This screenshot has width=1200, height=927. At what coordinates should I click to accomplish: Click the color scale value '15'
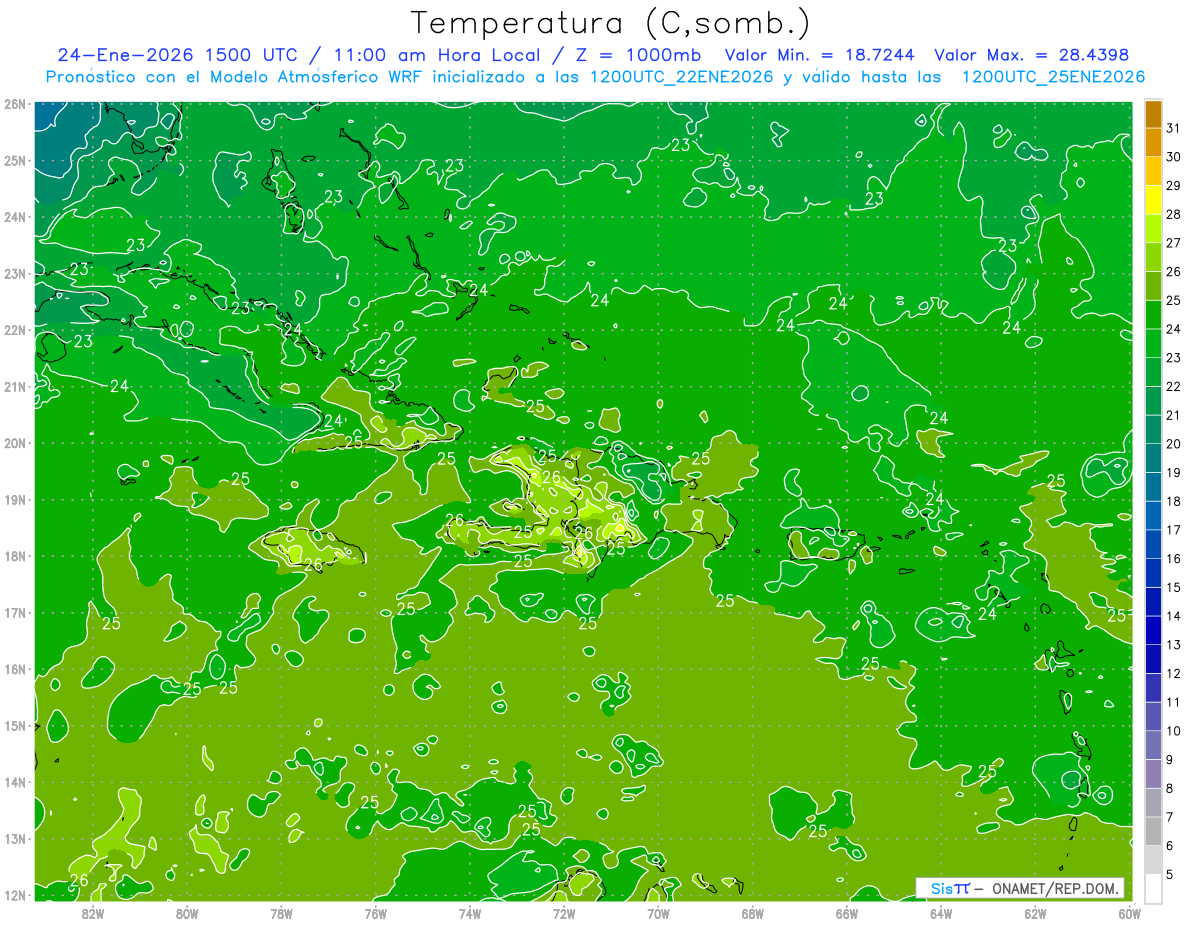pos(1173,587)
